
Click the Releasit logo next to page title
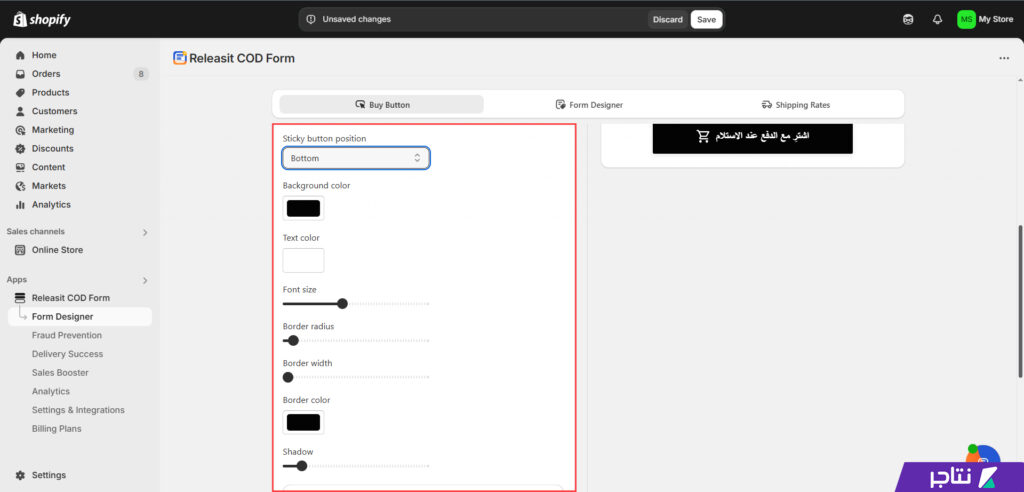click(180, 58)
